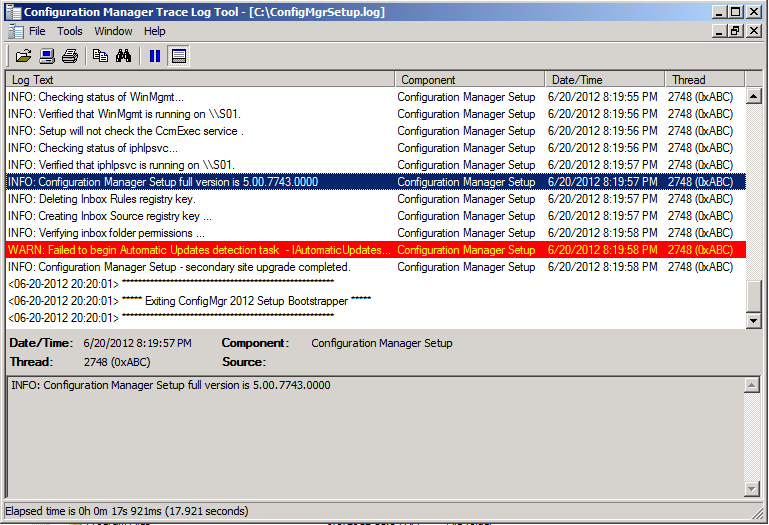The width and height of the screenshot is (769, 525).
Task: Click the Component column header
Action: [470, 79]
